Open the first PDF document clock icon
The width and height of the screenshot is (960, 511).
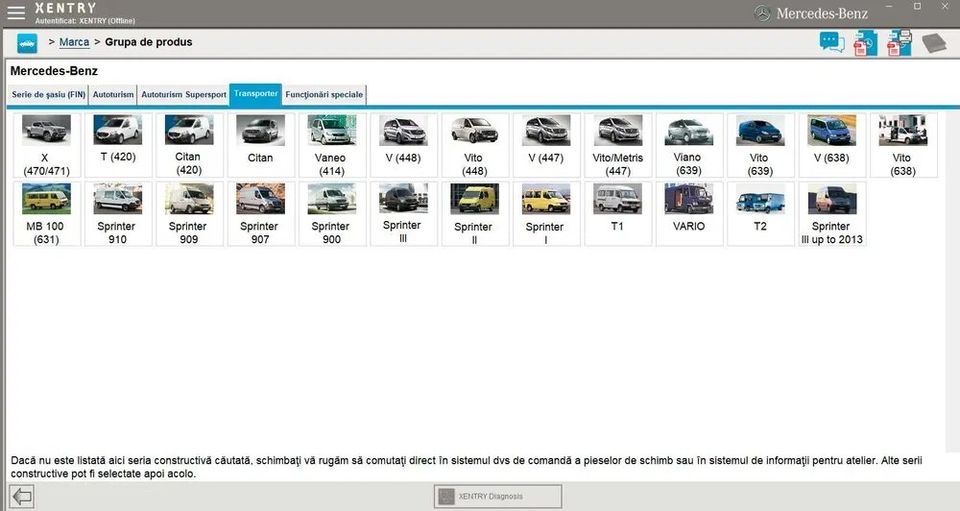(866, 43)
